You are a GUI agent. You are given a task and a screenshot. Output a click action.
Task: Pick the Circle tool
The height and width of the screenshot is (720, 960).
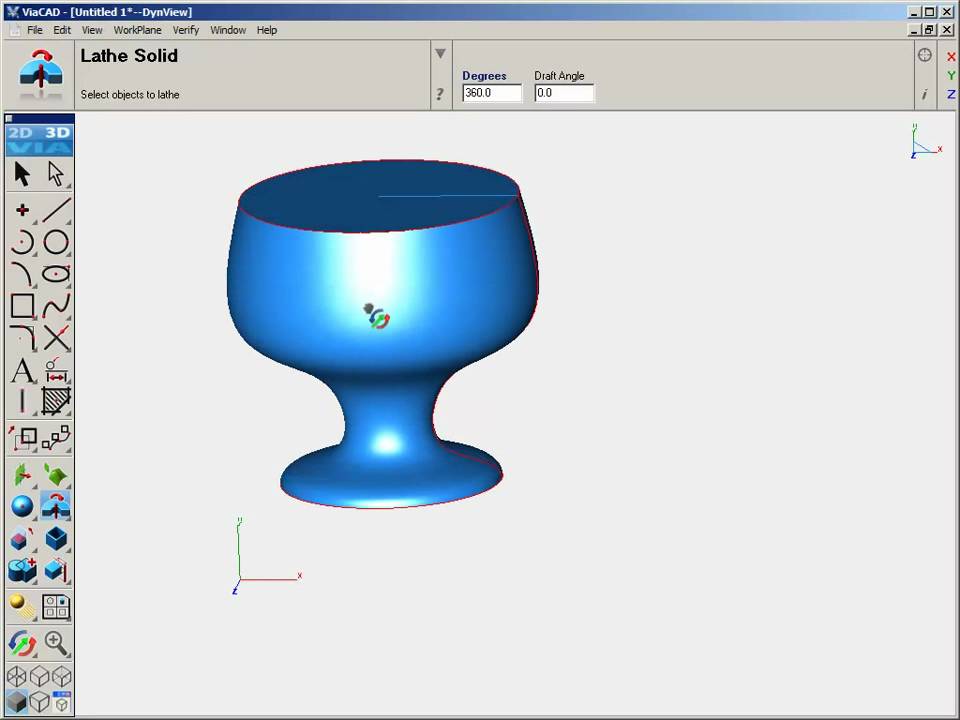[56, 242]
